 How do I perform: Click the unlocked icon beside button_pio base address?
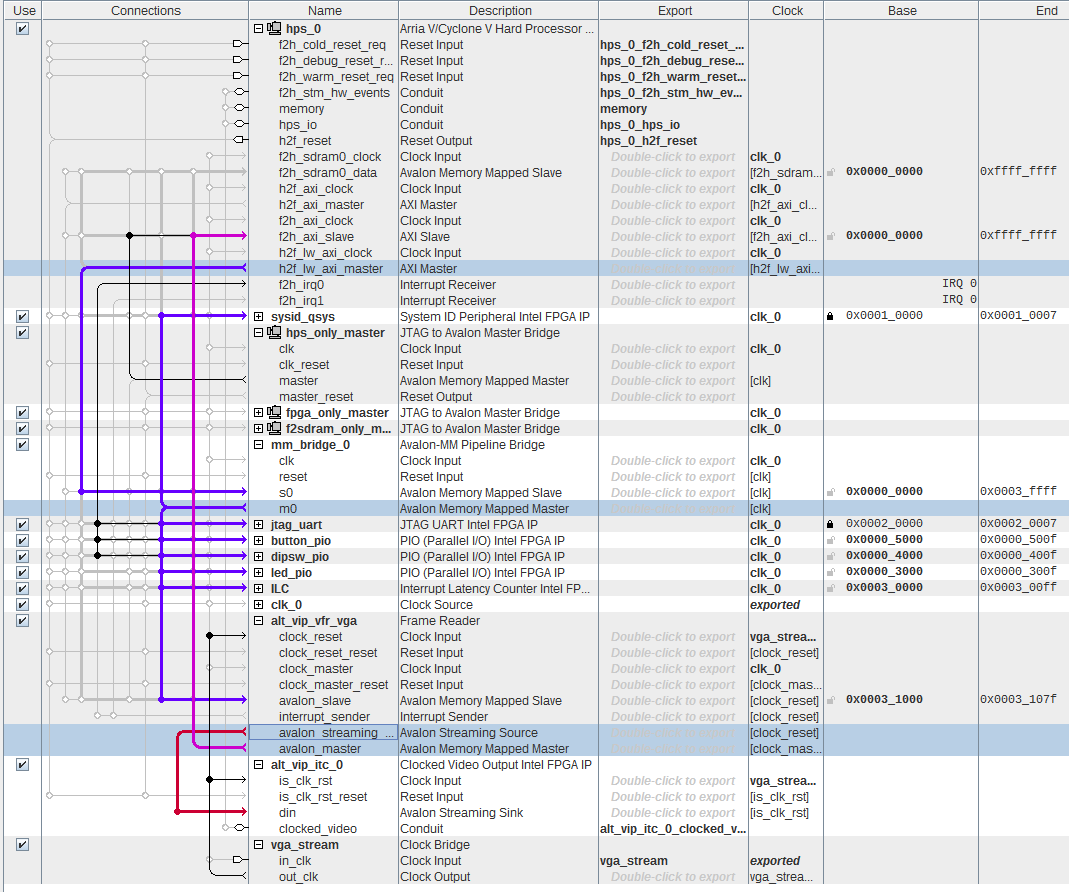830,540
